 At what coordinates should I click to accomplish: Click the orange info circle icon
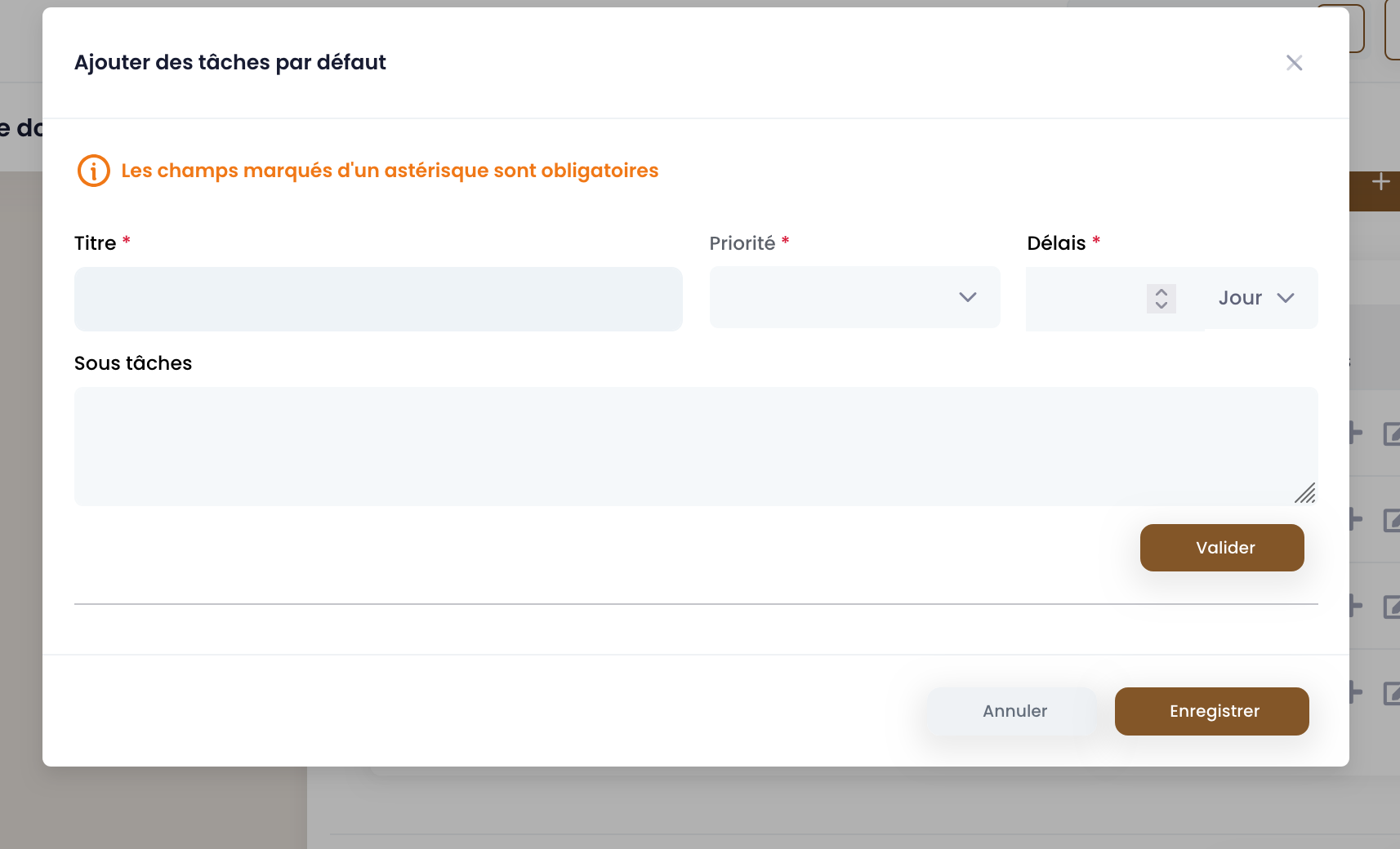[94, 171]
